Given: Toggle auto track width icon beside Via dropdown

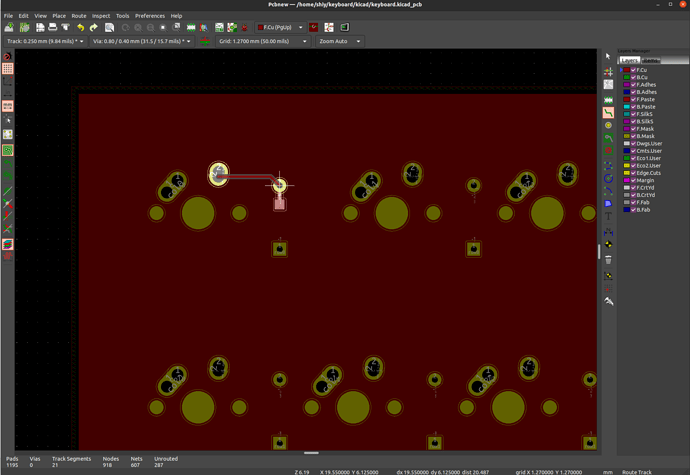Looking at the screenshot, I should pyautogui.click(x=205, y=41).
